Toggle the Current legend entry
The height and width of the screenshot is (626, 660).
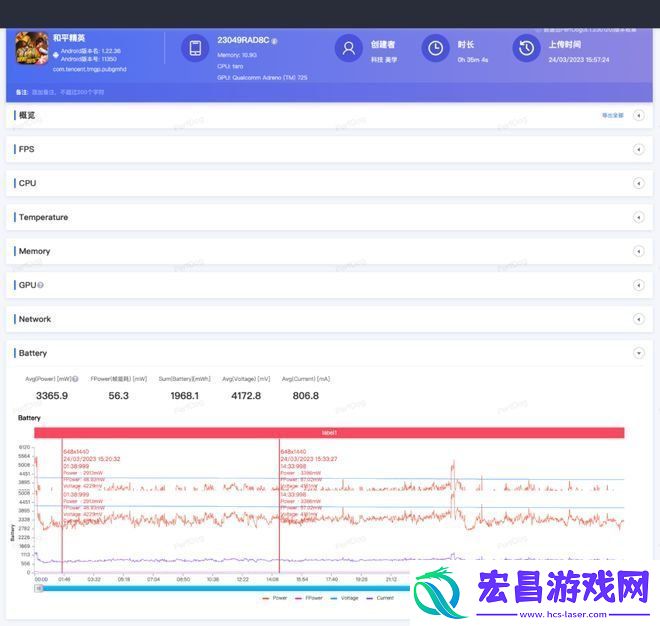coord(381,598)
